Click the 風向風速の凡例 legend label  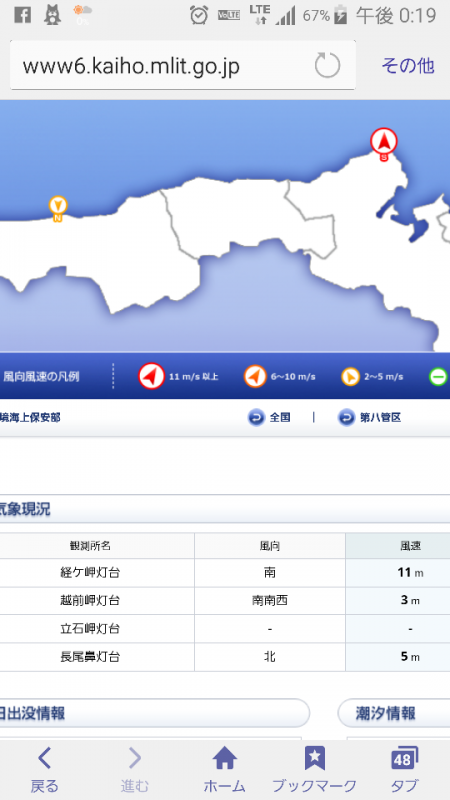(41, 377)
